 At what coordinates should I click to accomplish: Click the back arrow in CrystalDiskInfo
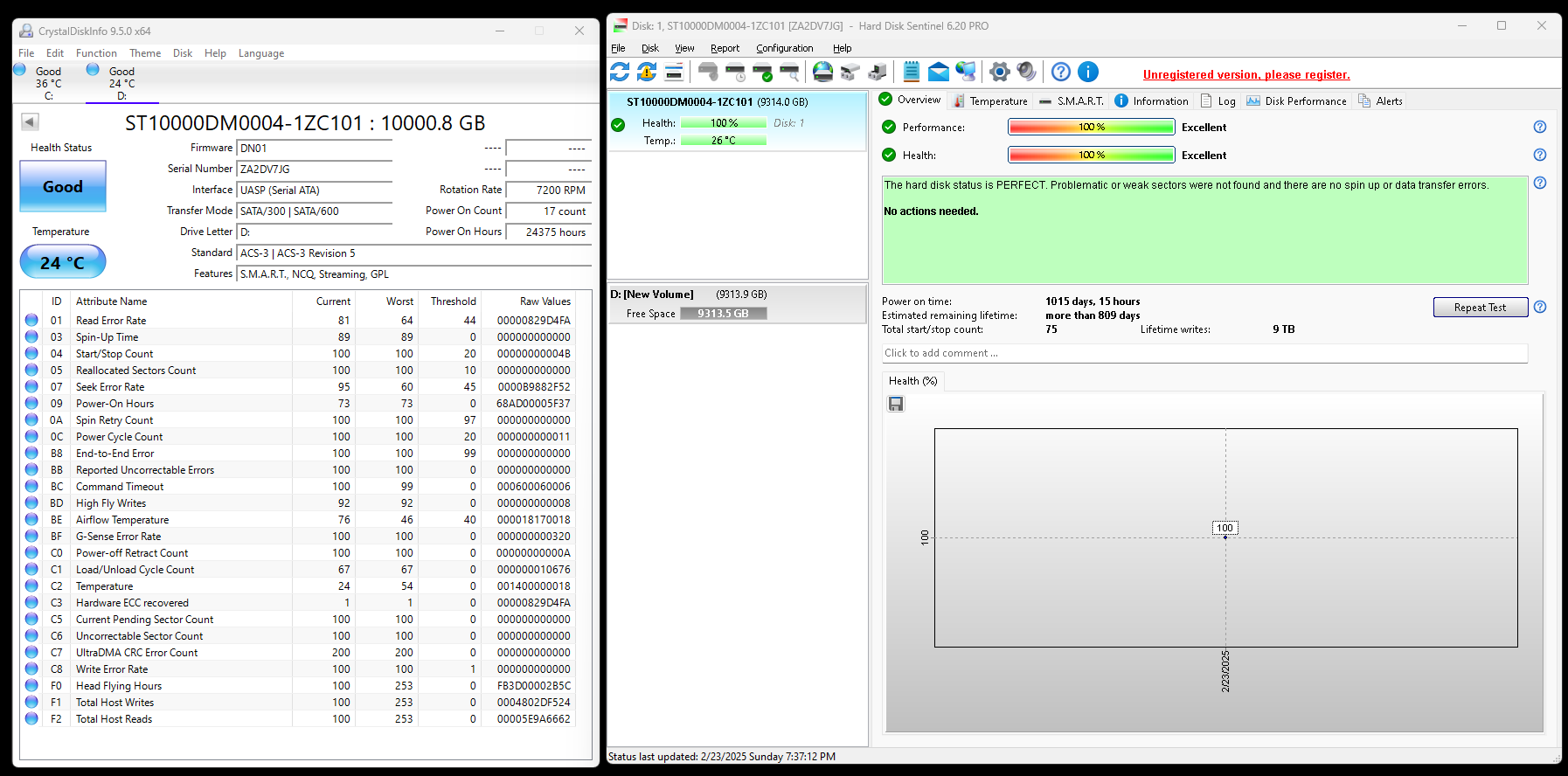[x=30, y=122]
